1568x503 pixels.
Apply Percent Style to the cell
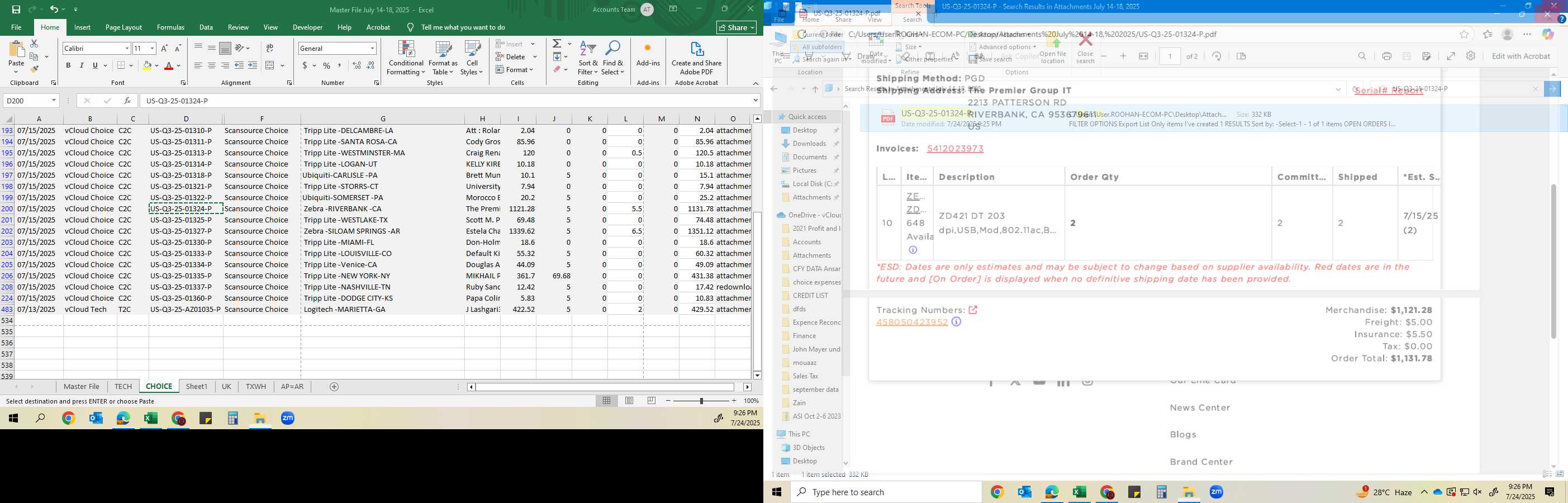click(327, 65)
